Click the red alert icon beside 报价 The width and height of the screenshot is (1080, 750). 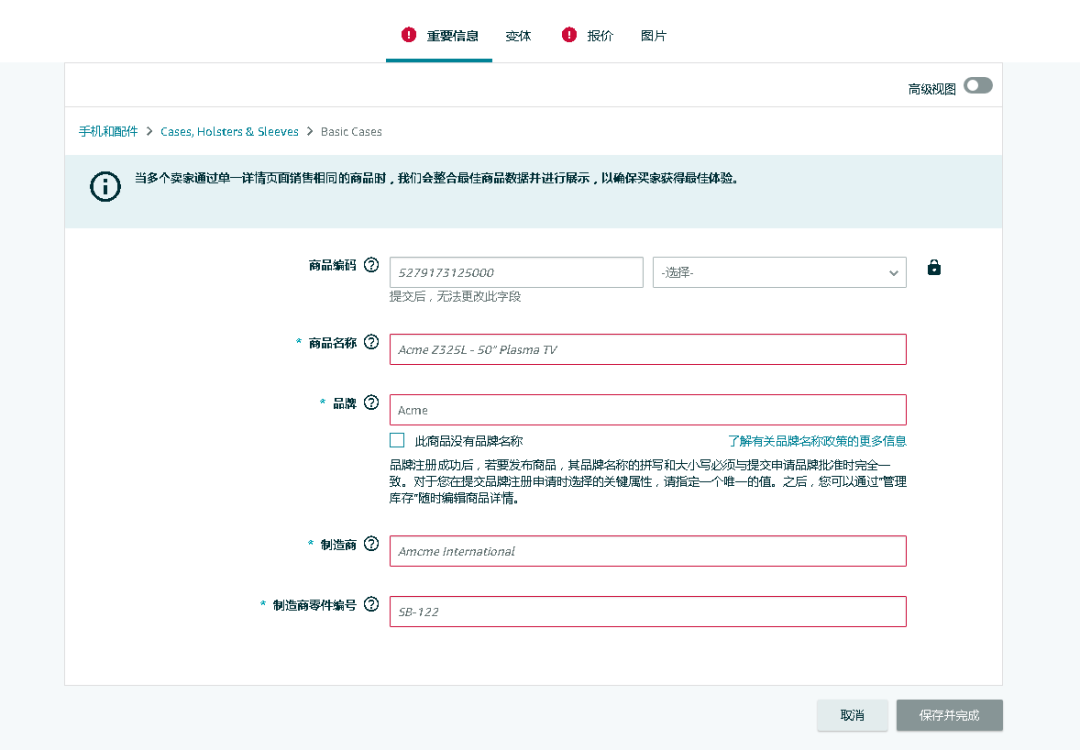[567, 34]
